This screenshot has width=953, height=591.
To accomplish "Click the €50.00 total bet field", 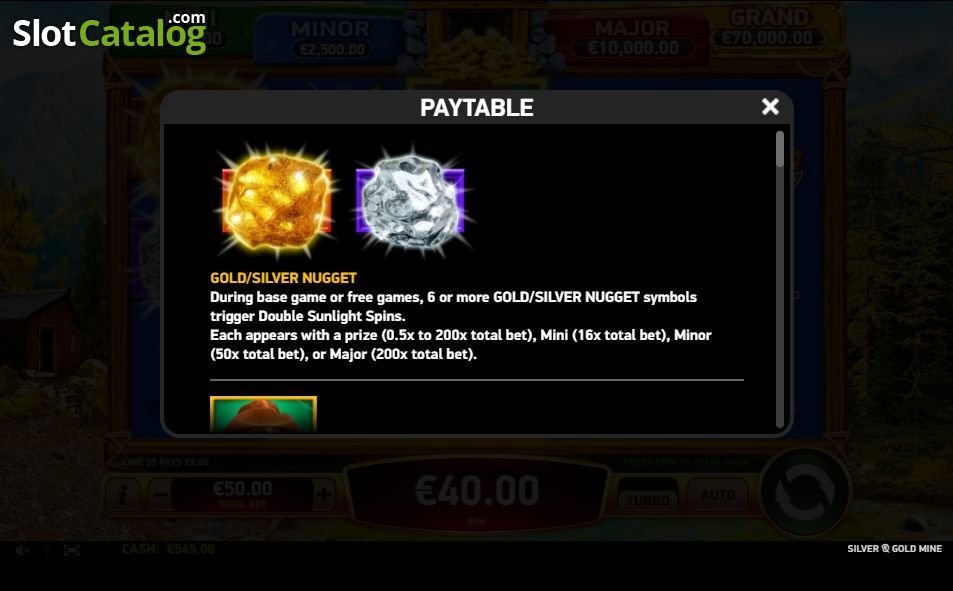I will click(x=243, y=494).
